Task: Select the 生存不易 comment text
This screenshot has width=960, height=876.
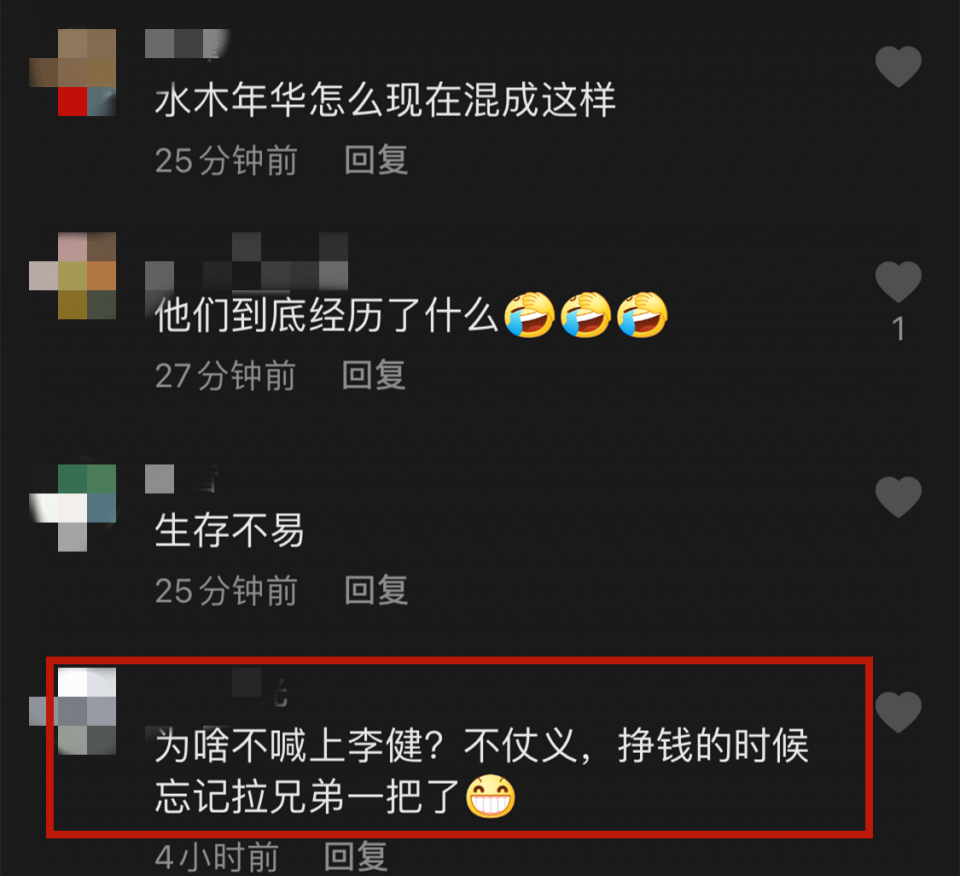Action: [230, 530]
